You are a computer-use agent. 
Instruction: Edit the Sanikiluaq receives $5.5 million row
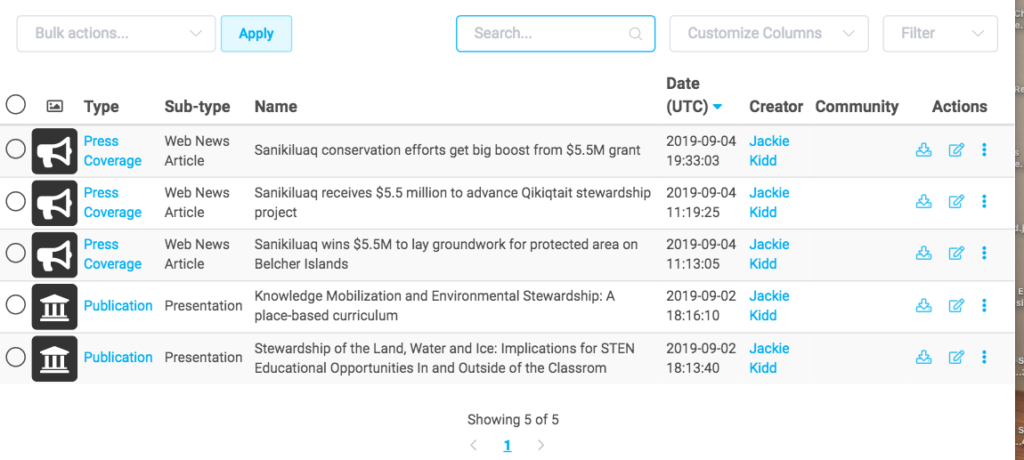click(x=956, y=202)
